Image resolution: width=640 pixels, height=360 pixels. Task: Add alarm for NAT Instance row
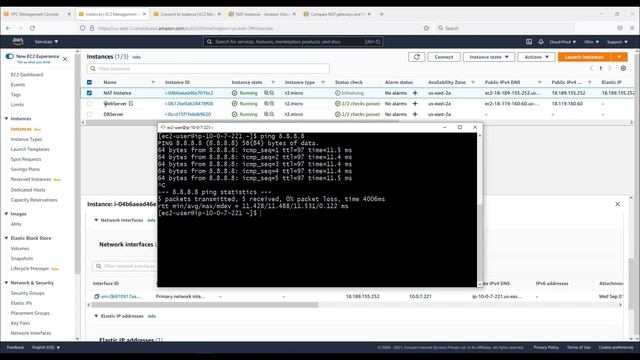415,93
